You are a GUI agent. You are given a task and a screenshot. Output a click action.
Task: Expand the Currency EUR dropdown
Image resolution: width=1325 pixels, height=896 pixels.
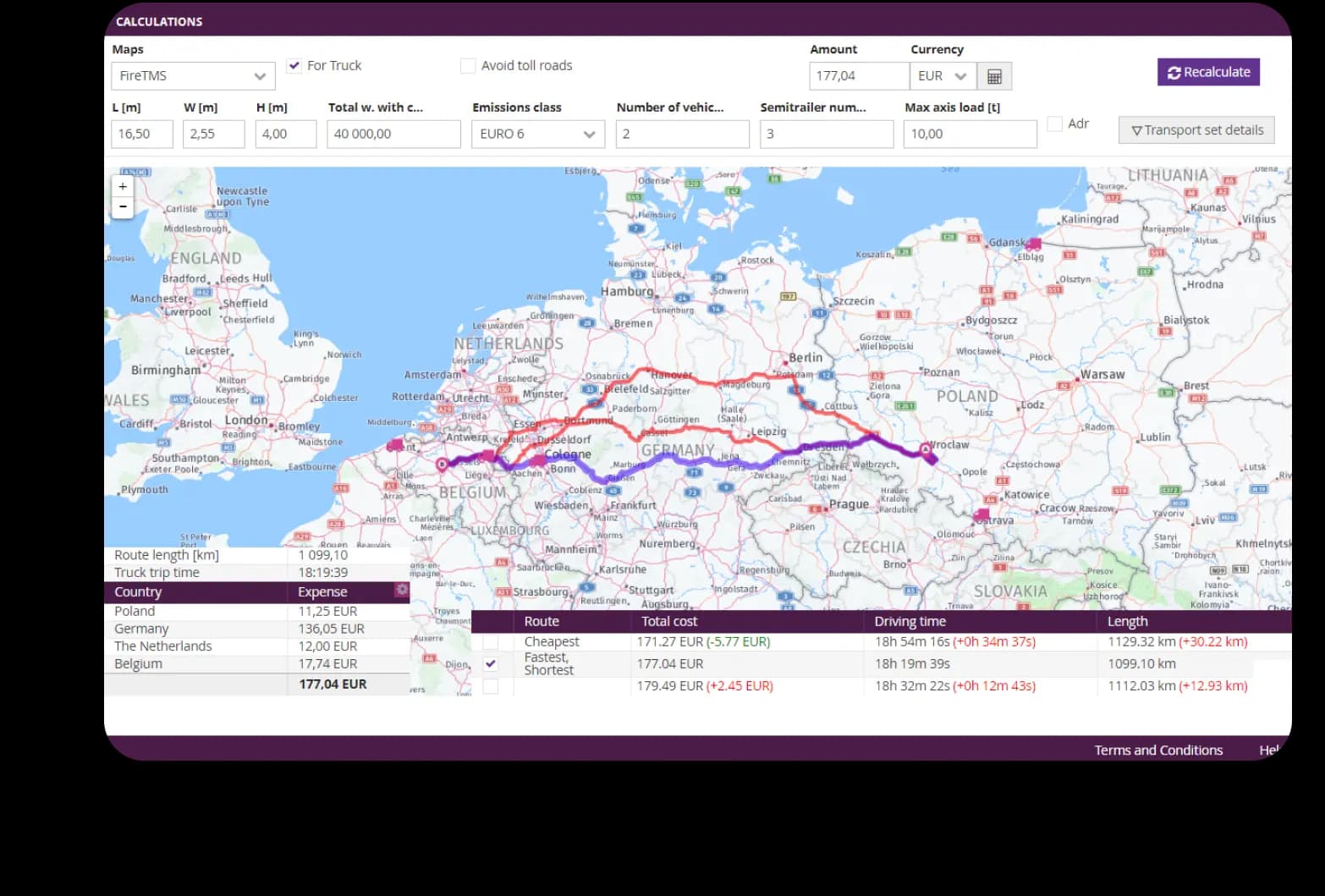[x=943, y=76]
